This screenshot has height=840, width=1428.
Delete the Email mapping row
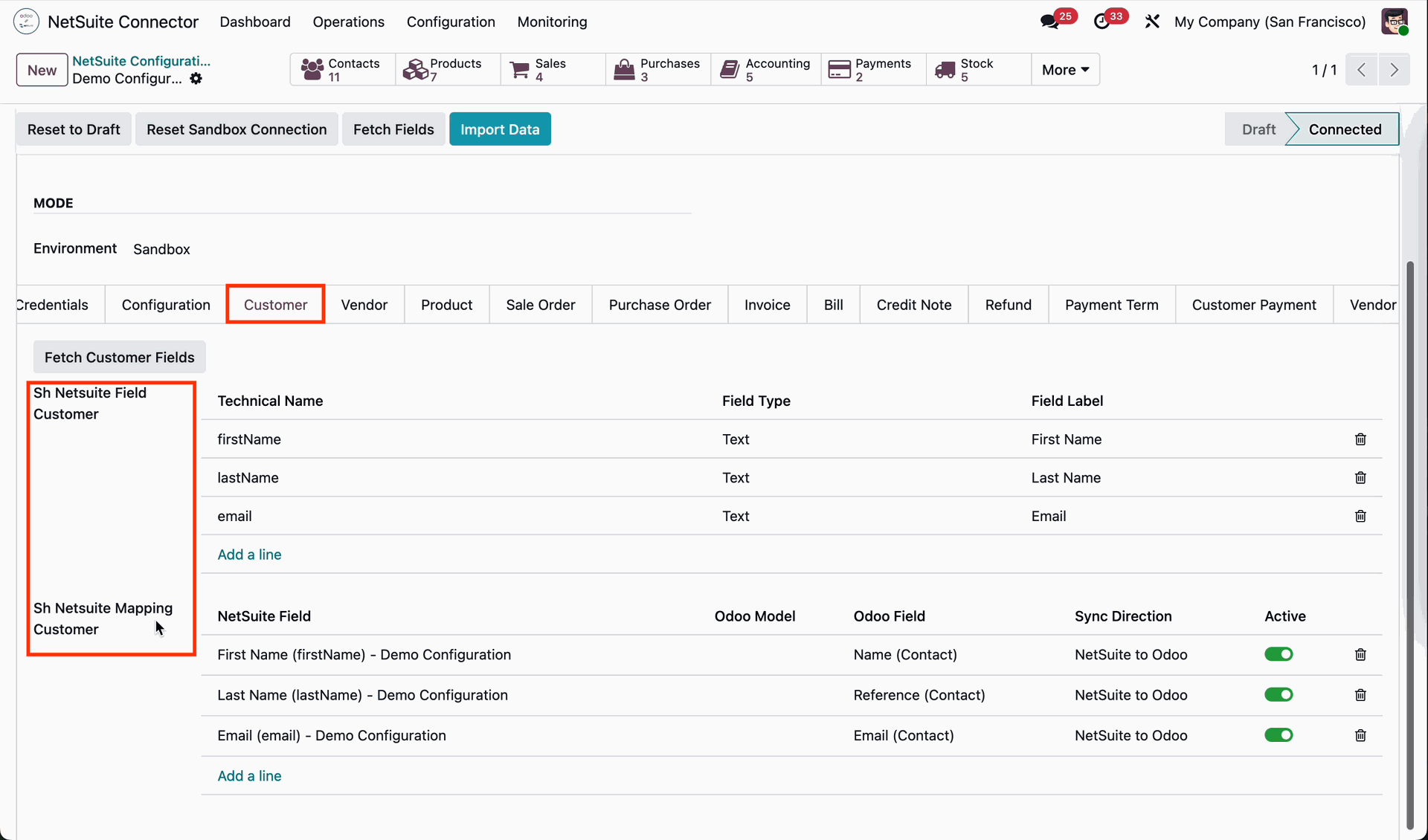click(1360, 736)
